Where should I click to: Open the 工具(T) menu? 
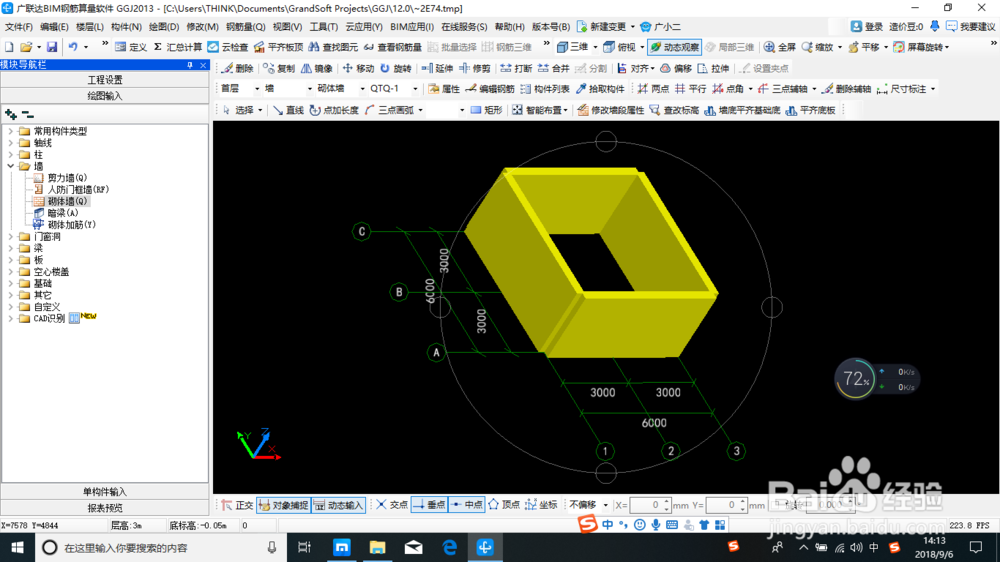323,27
